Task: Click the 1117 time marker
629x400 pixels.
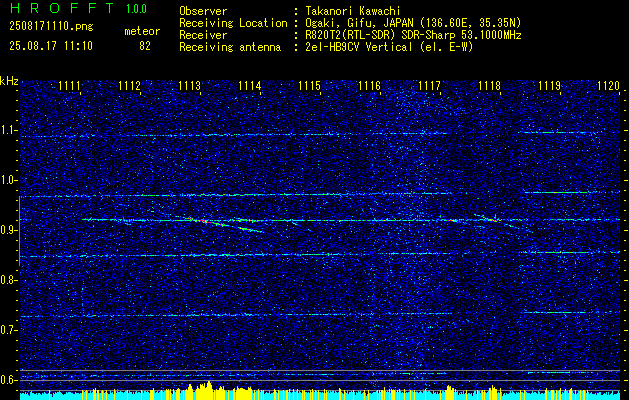Action: tap(429, 86)
